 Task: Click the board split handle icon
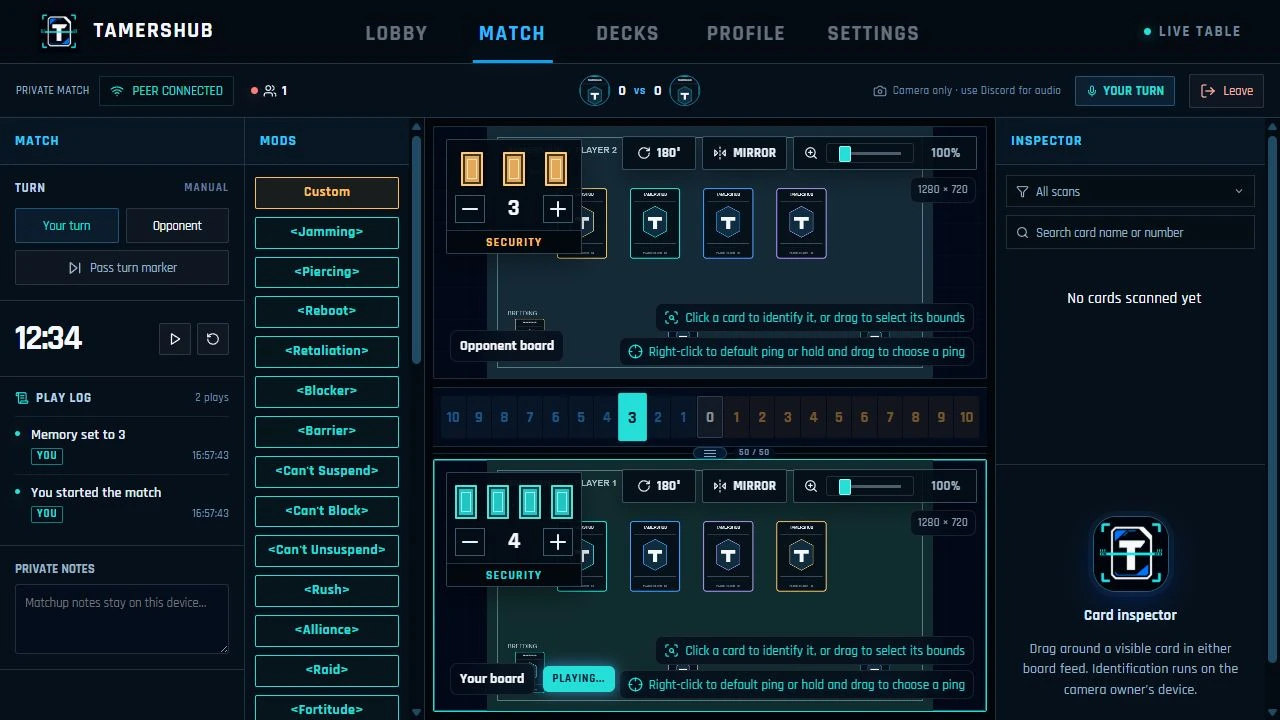click(x=710, y=453)
